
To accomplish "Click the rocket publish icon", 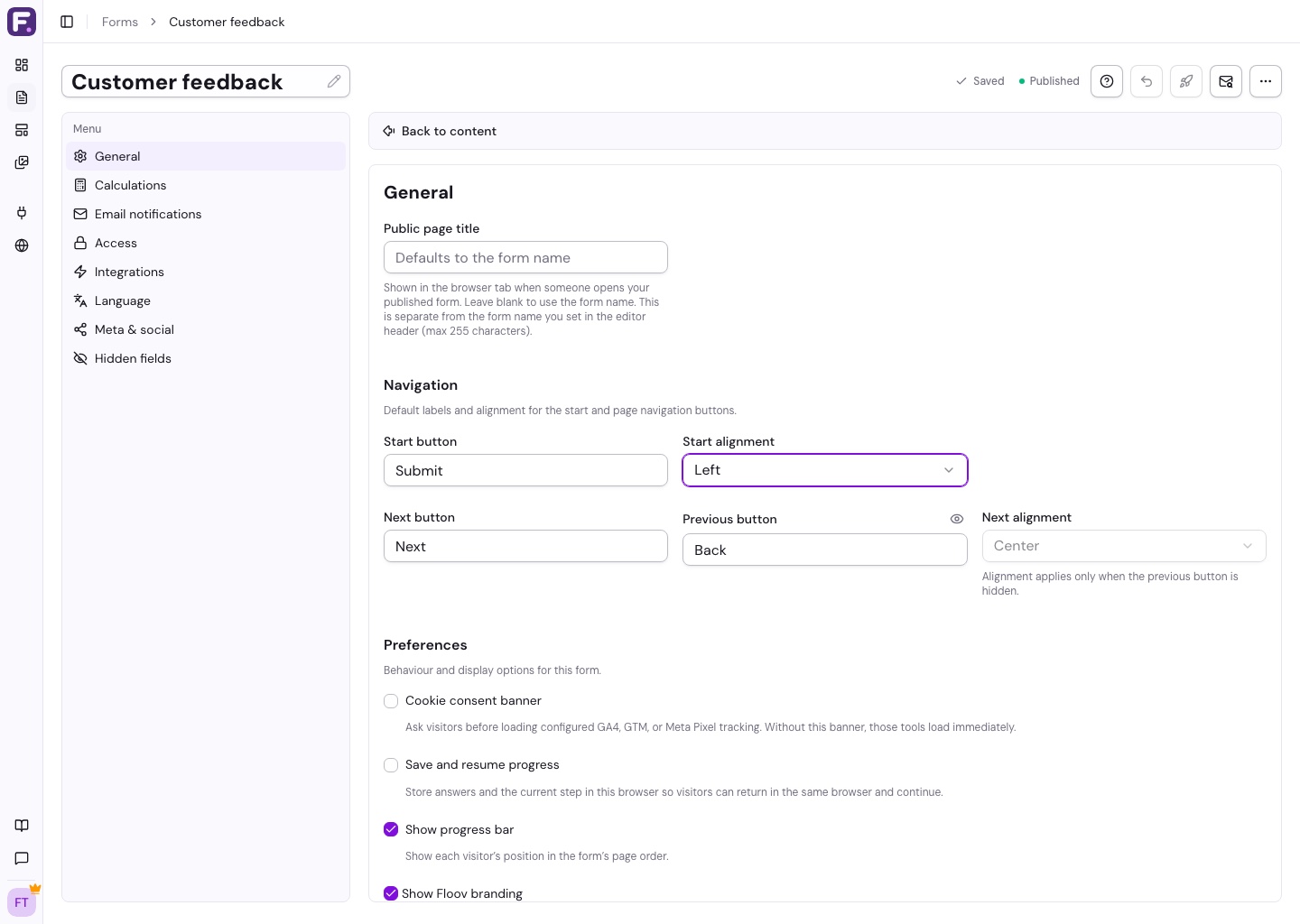I will [x=1186, y=81].
